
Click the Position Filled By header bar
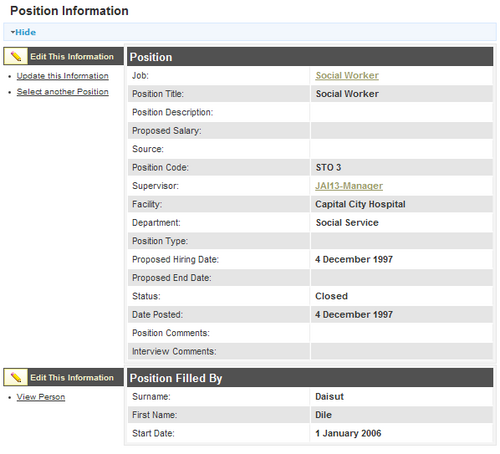point(310,378)
